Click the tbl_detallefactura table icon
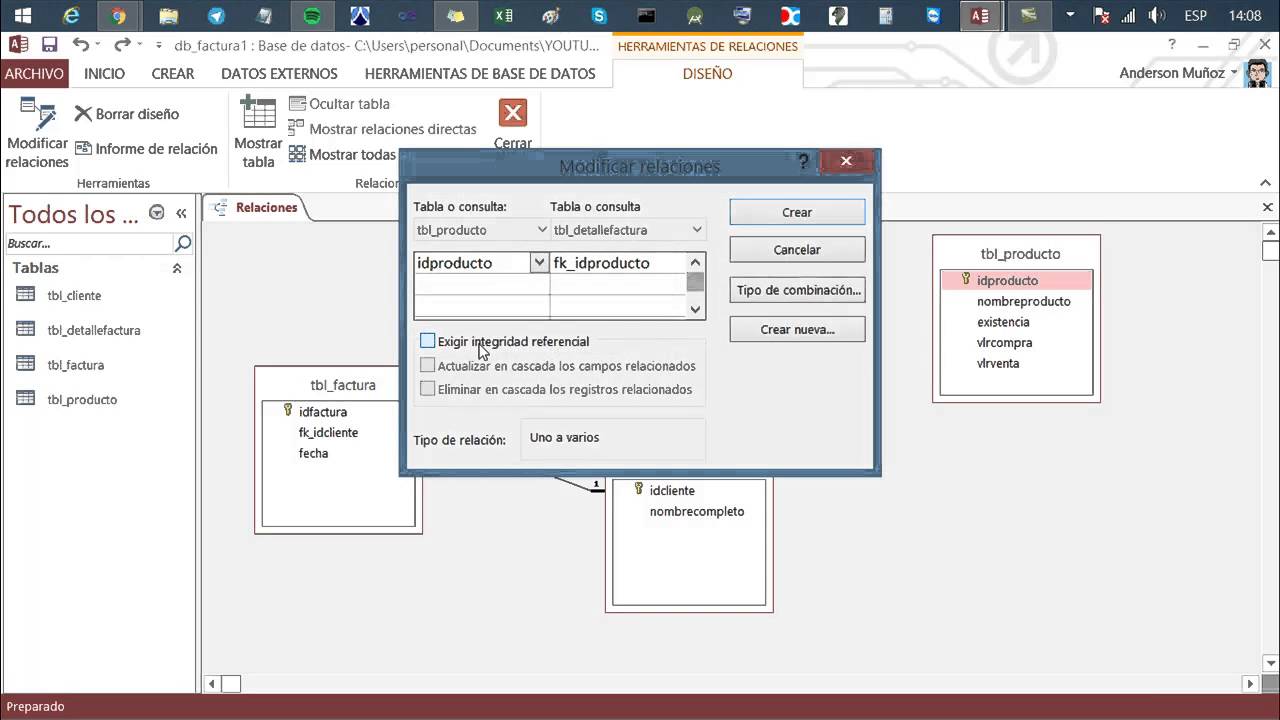Viewport: 1280px width, 720px height. point(26,330)
